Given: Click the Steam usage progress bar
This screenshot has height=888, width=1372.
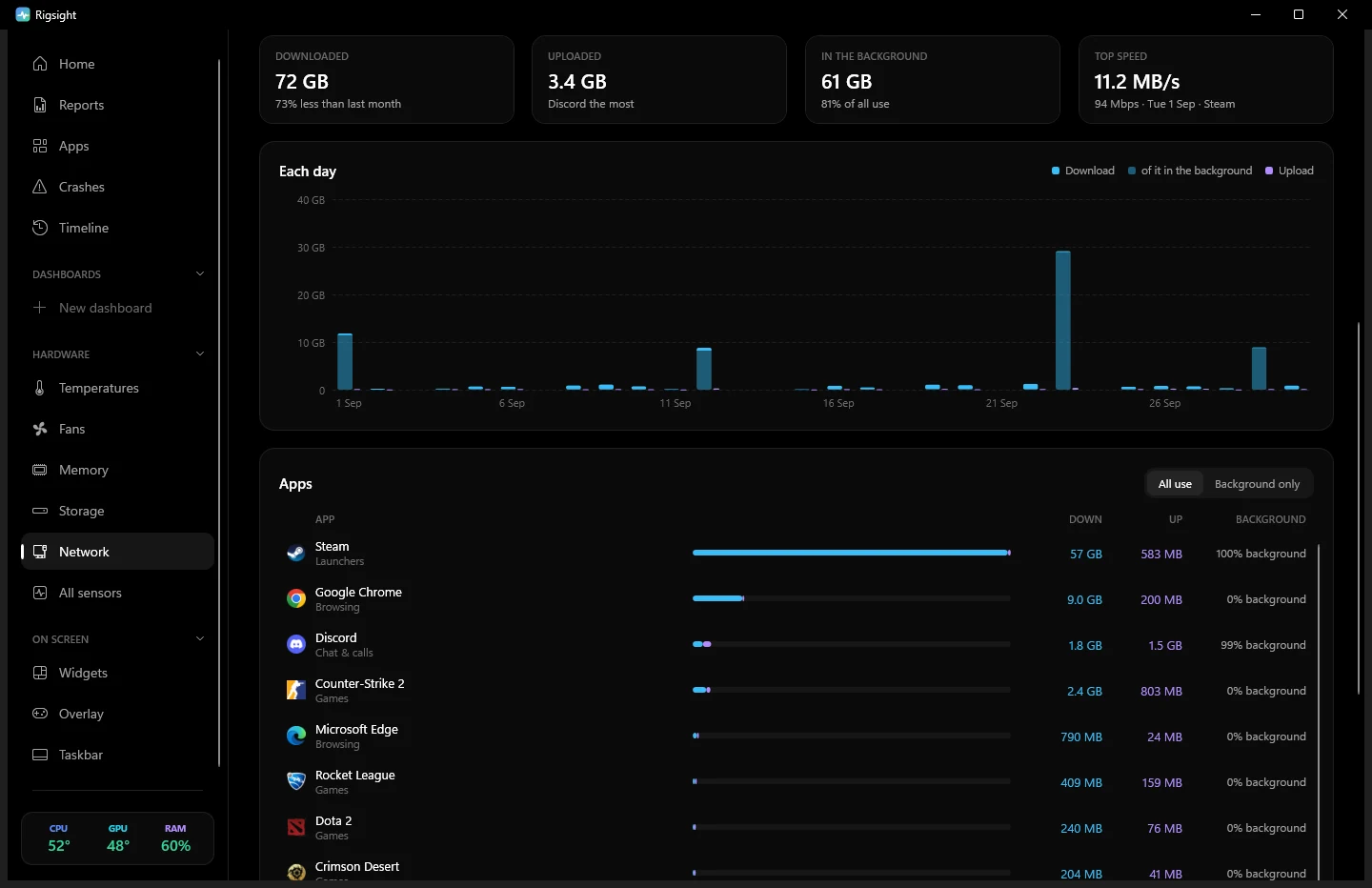Looking at the screenshot, I should pos(852,553).
